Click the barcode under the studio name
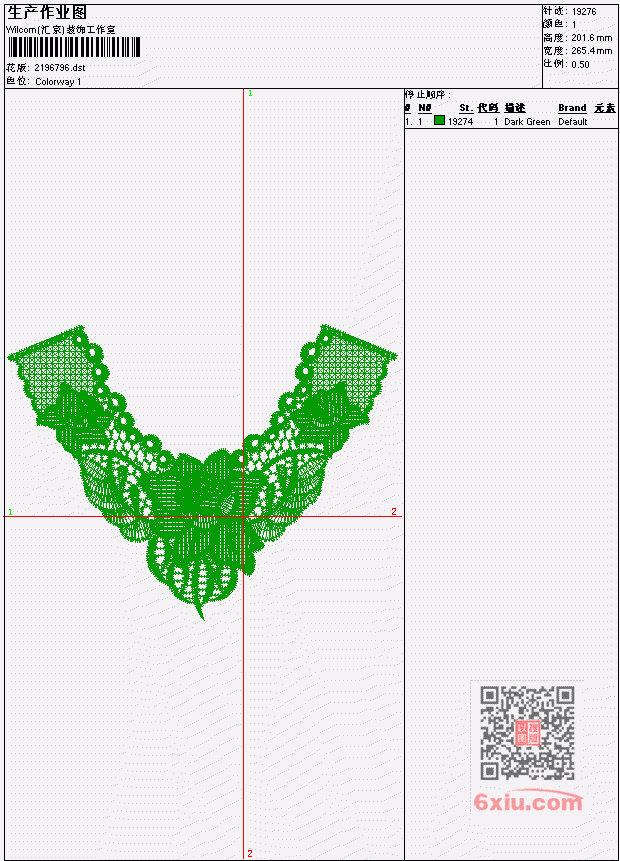 point(74,47)
